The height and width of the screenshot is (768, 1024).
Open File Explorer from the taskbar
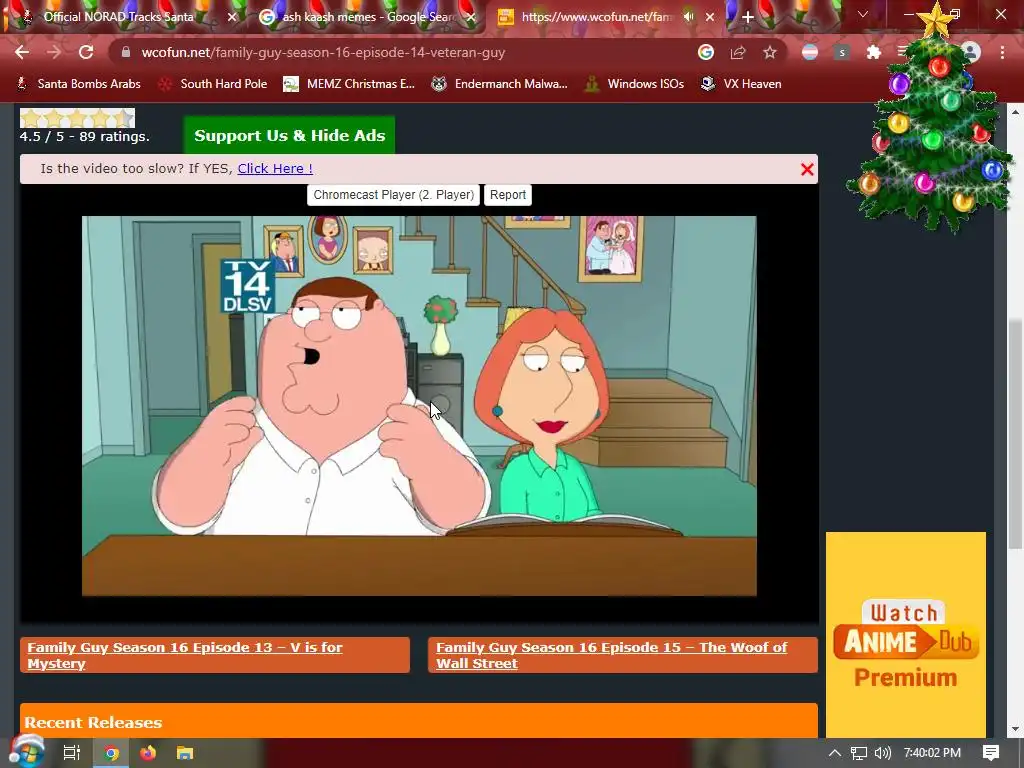[x=185, y=753]
